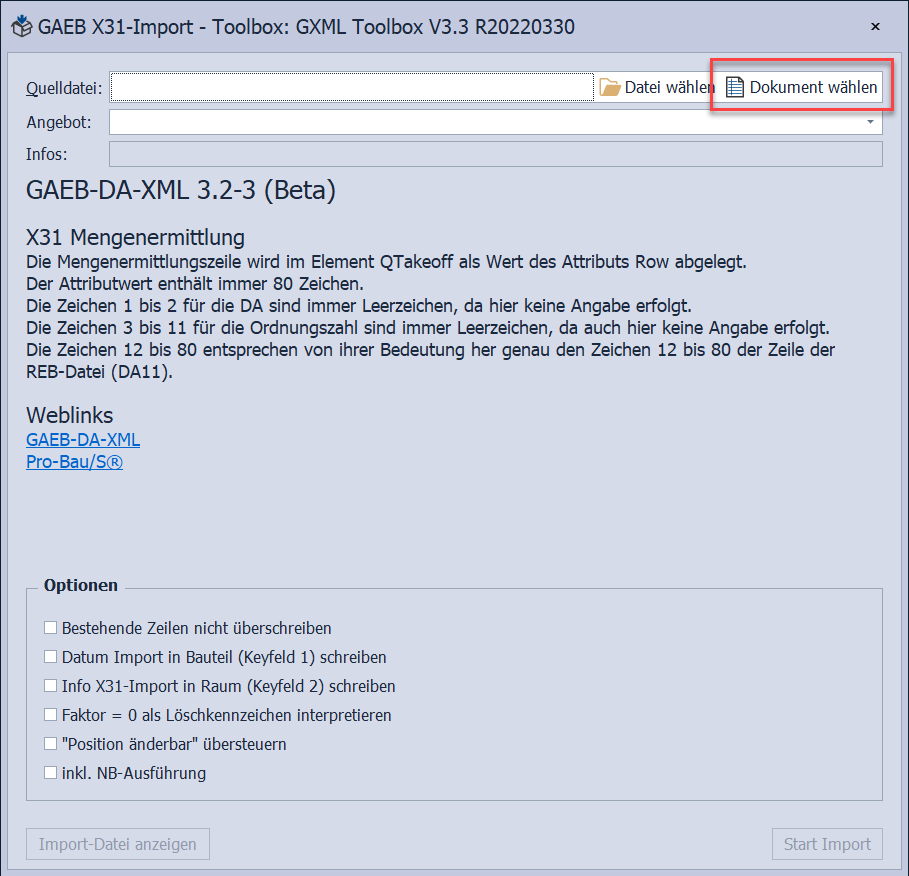This screenshot has height=876, width=909.
Task: Focus the Quelldatei text input field
Action: coord(352,88)
